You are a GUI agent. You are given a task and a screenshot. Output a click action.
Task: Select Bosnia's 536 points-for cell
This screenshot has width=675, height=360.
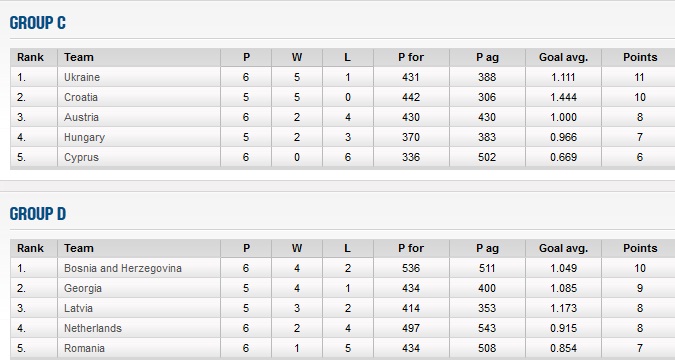pyautogui.click(x=411, y=268)
